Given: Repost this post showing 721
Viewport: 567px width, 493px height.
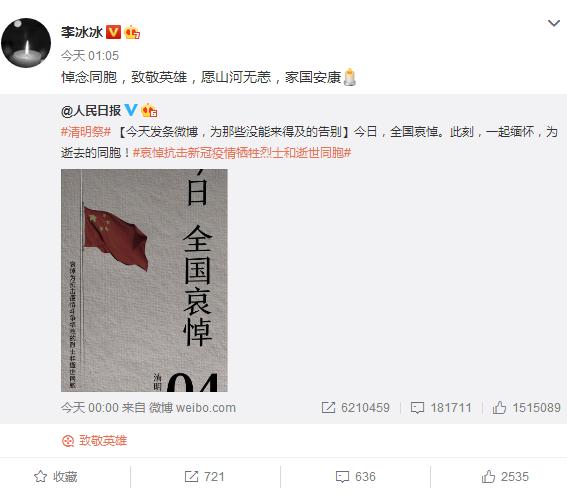Looking at the screenshot, I should click(205, 476).
